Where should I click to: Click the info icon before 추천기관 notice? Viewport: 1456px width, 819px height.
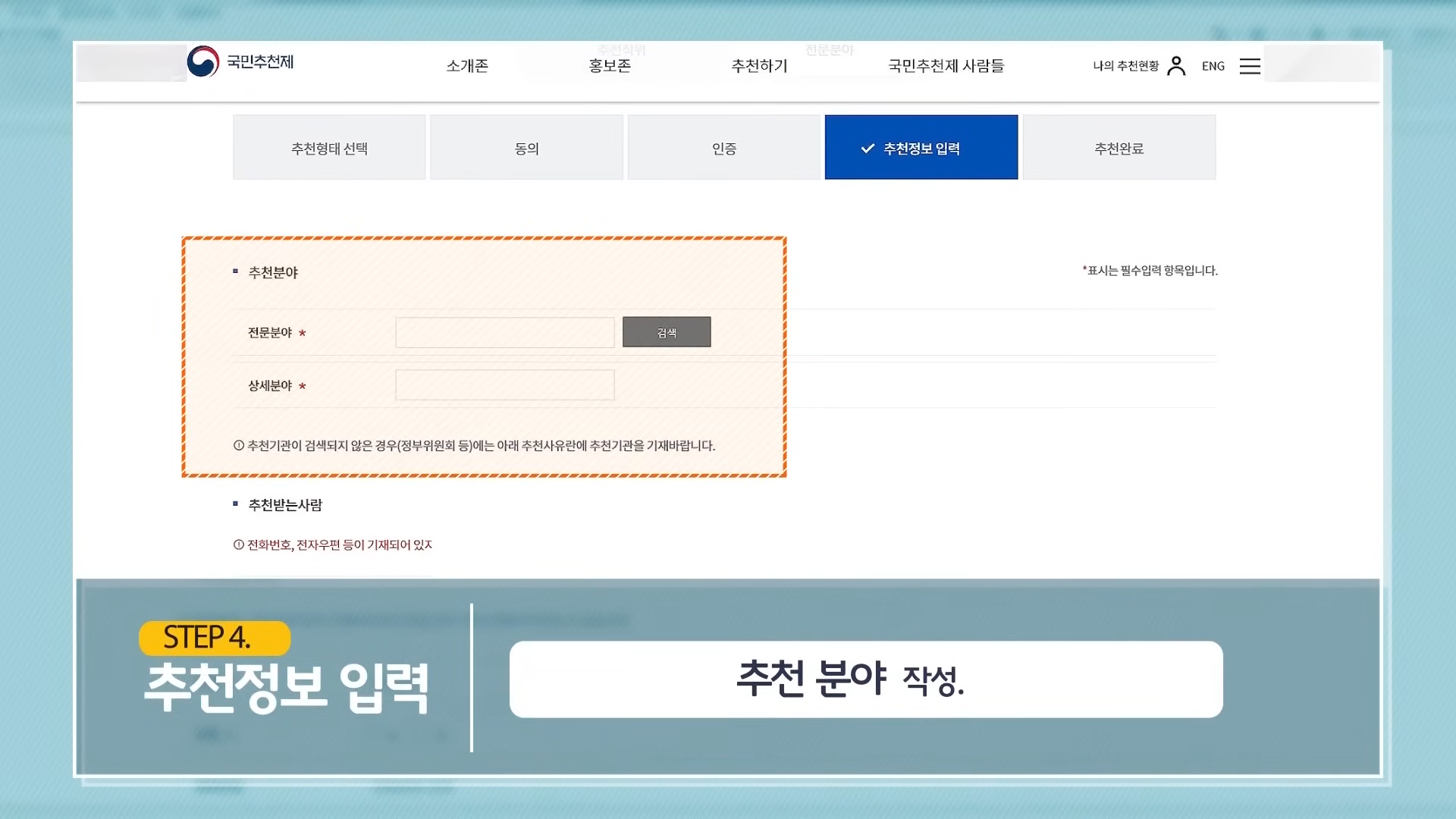click(238, 446)
